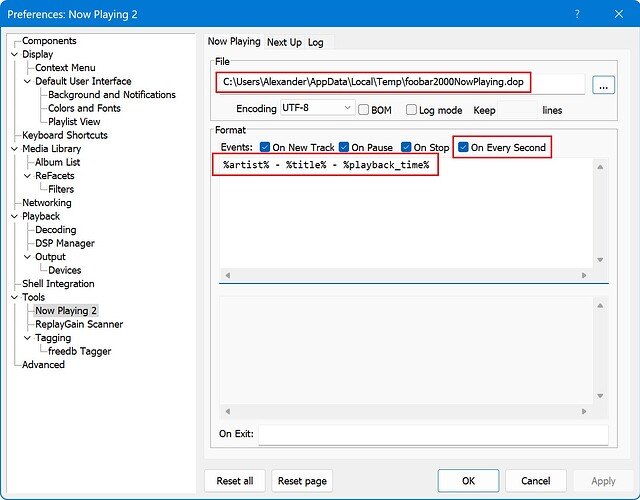The width and height of the screenshot is (640, 500).
Task: Switch to the Next Up tab
Action: (284, 42)
